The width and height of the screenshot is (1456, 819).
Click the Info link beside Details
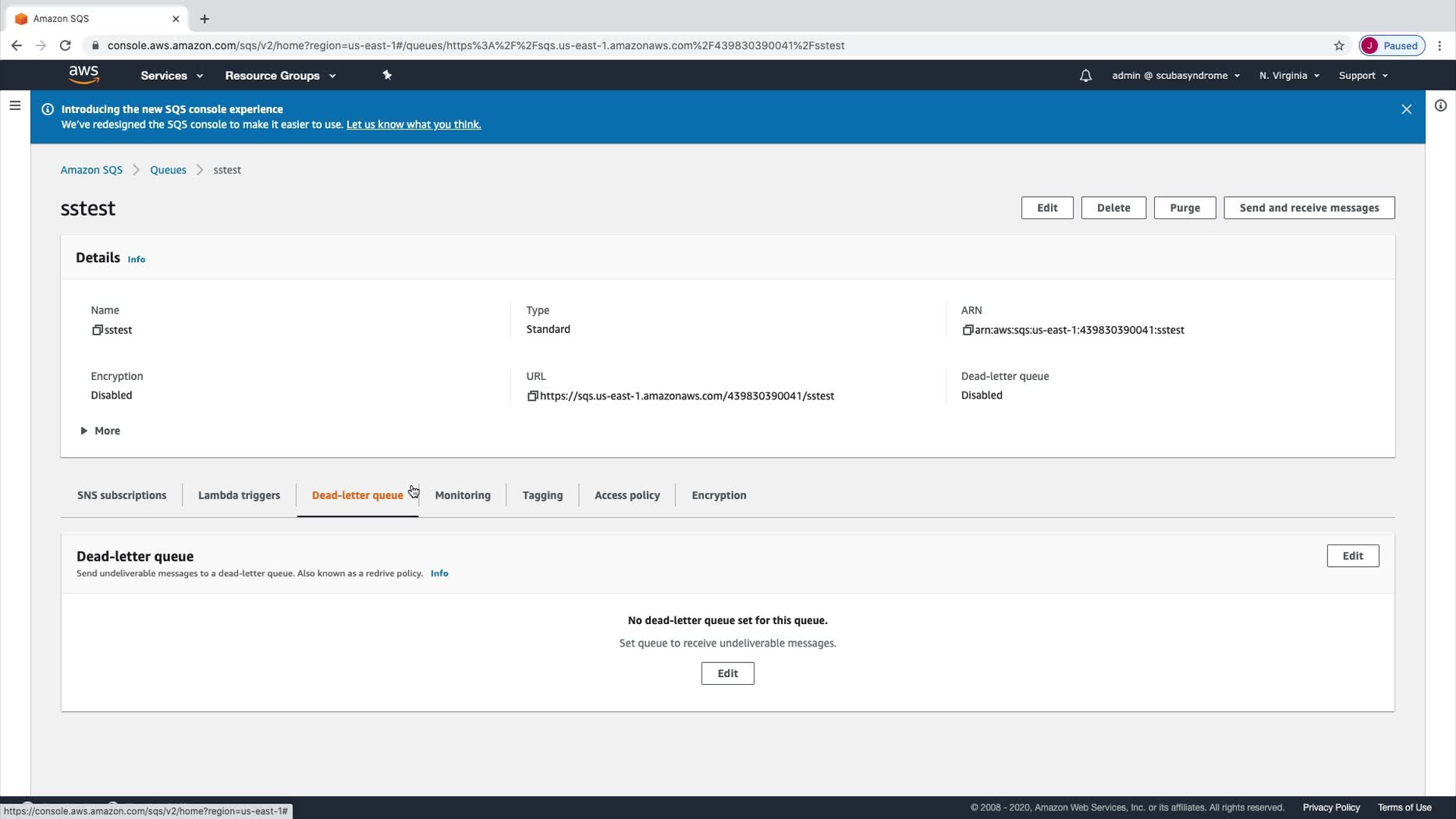137,260
